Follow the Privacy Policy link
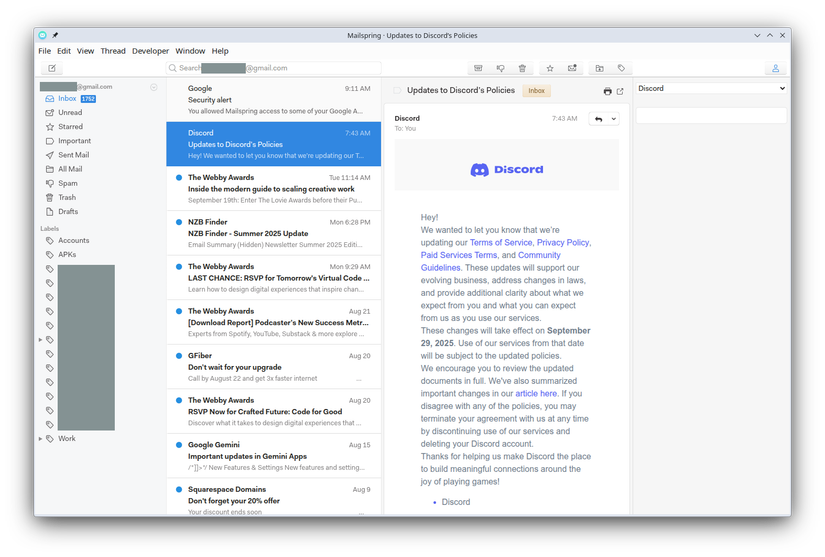 point(562,242)
